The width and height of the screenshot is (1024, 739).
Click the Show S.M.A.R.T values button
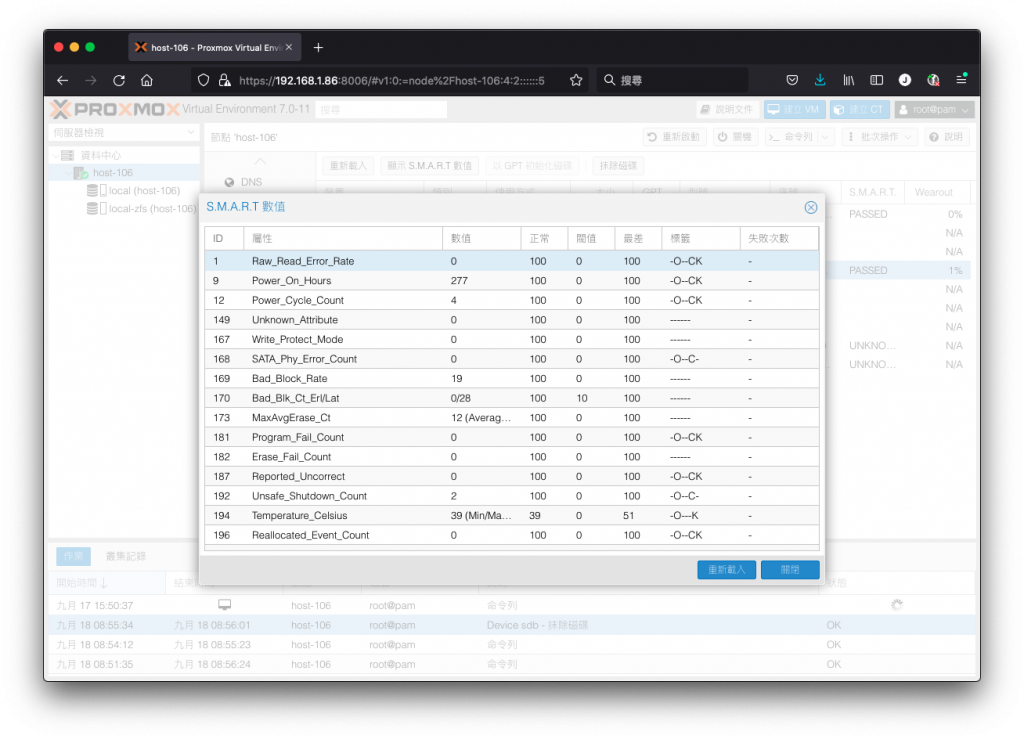click(x=429, y=166)
